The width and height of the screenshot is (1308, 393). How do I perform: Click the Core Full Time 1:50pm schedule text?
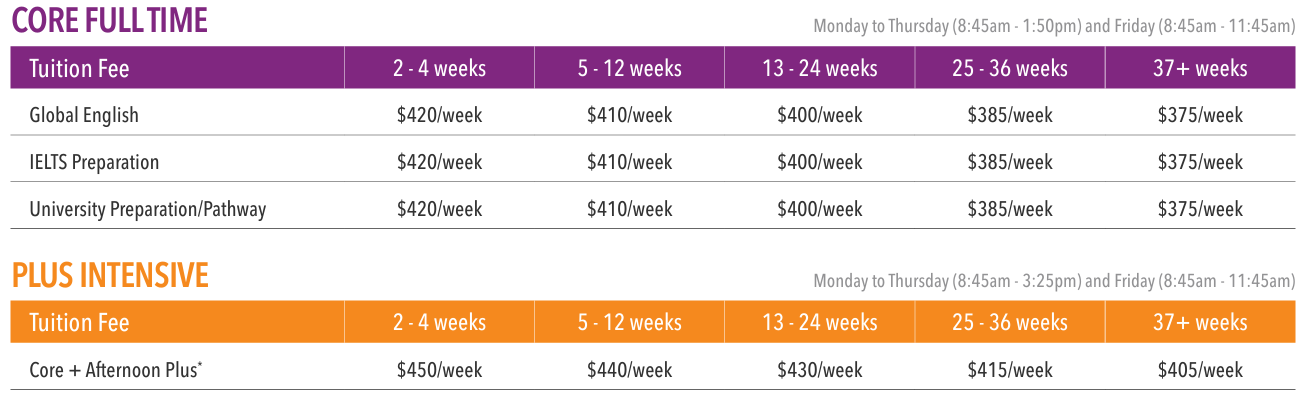1055,26
